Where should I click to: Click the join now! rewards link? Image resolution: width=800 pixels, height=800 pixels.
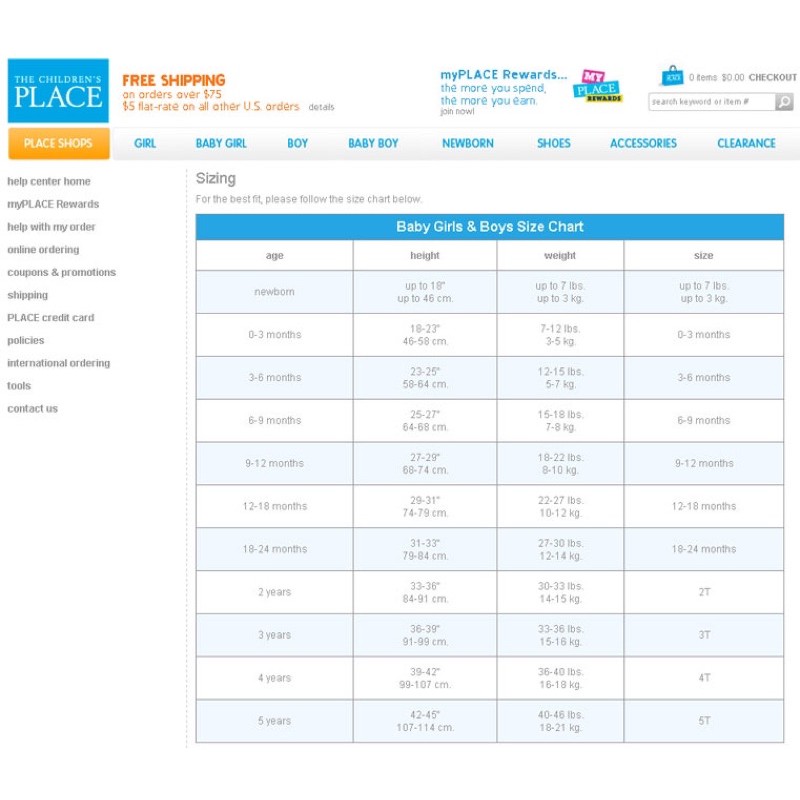click(x=457, y=111)
